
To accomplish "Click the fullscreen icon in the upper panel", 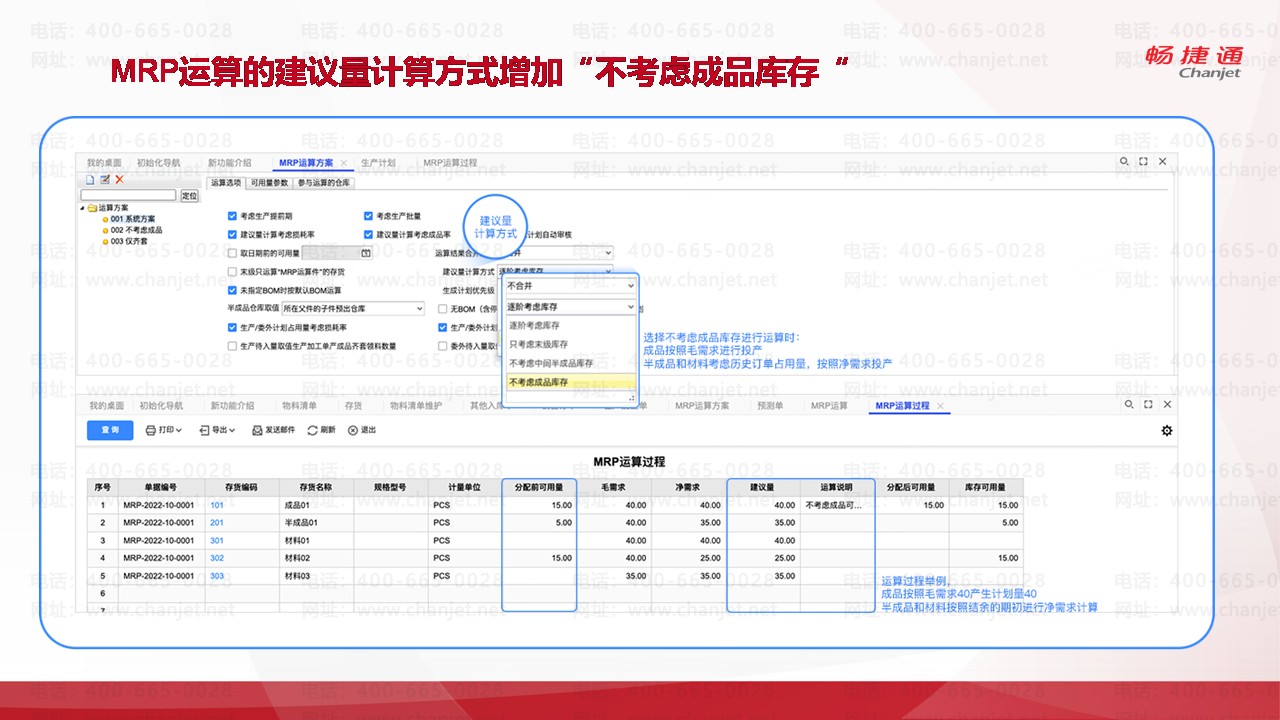I will (x=1145, y=161).
